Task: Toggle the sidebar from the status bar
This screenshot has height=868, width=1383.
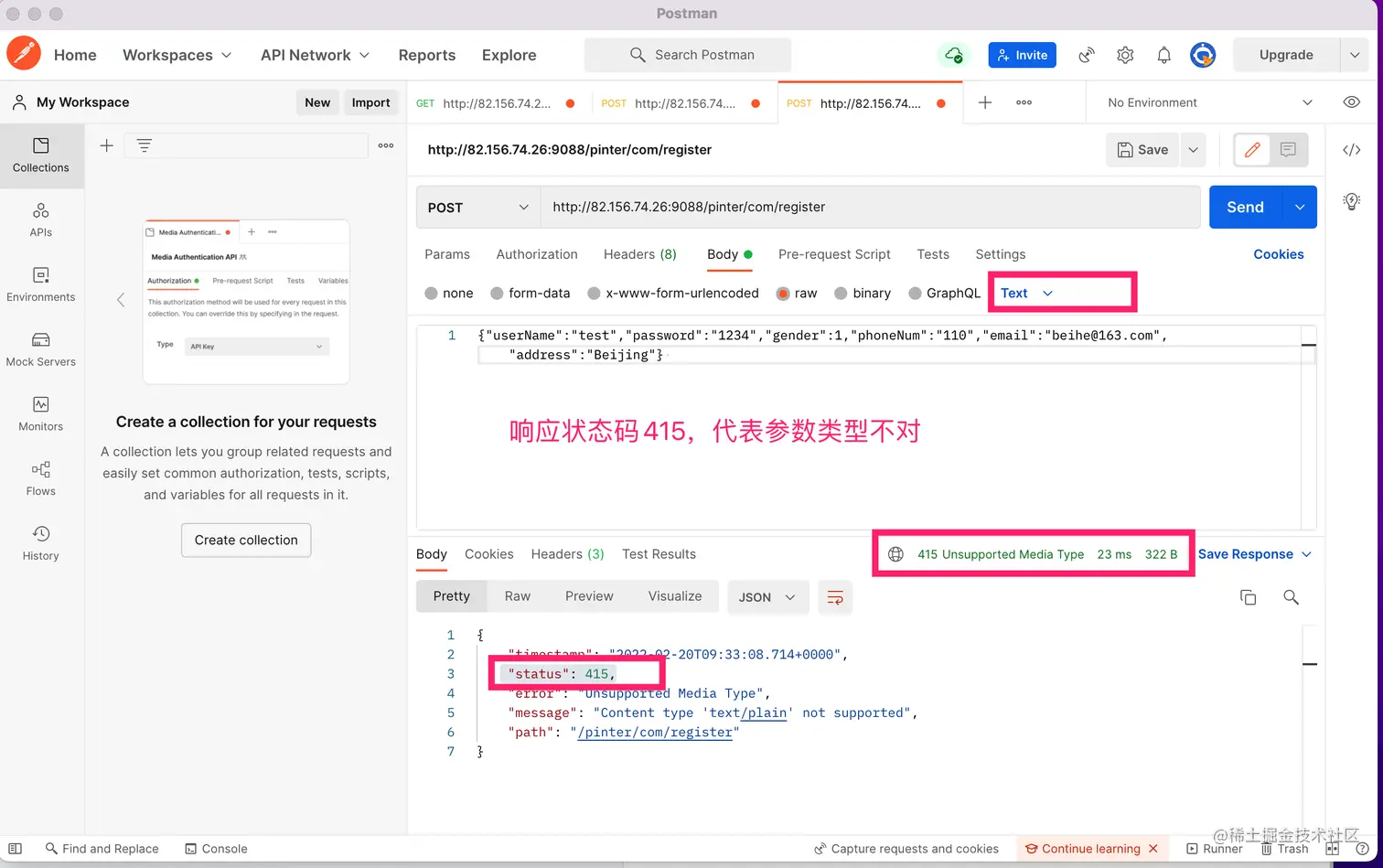Action: pos(16,849)
